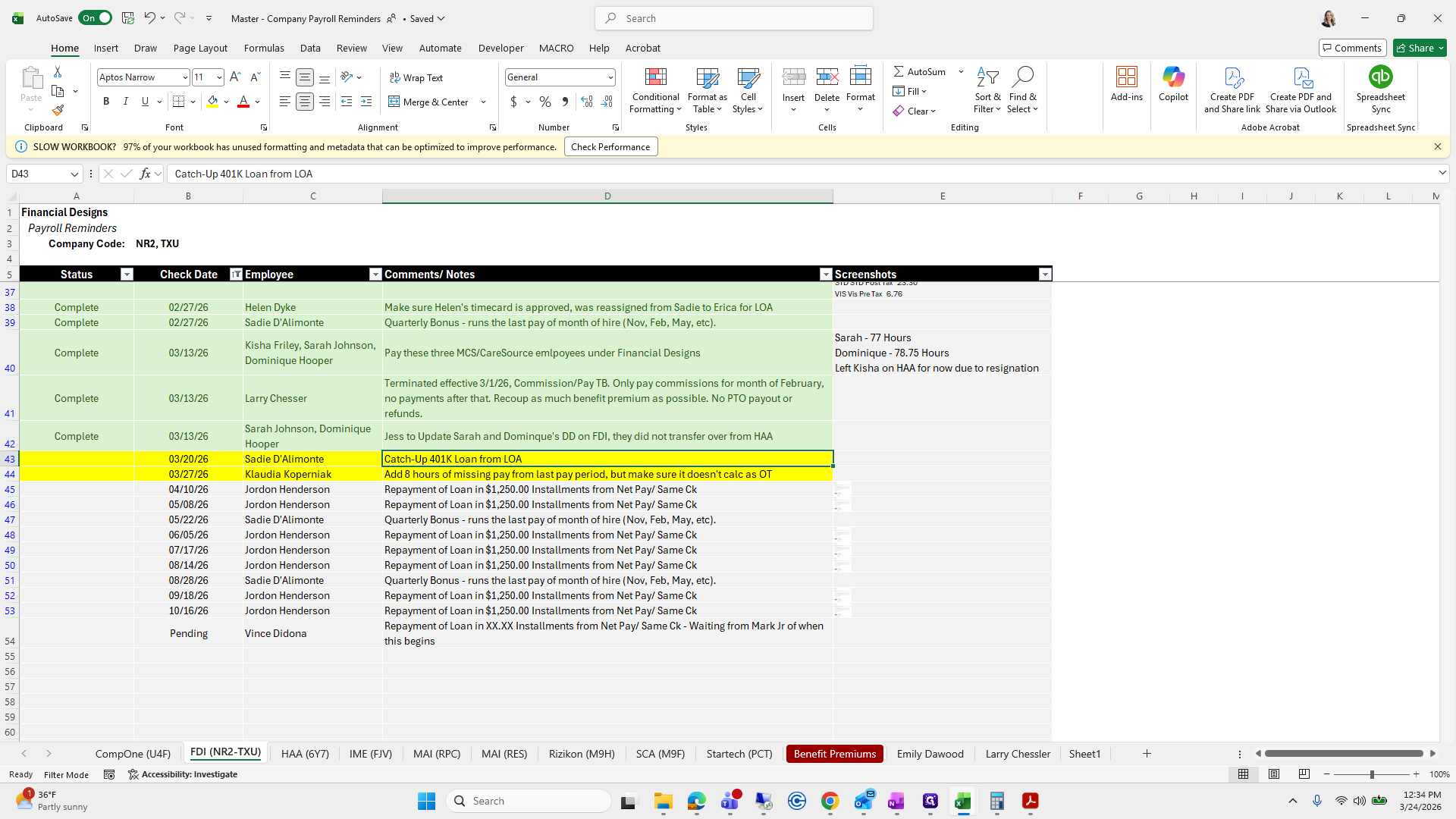Image resolution: width=1456 pixels, height=819 pixels.
Task: Toggle Wrap Text on the cell
Action: click(416, 78)
